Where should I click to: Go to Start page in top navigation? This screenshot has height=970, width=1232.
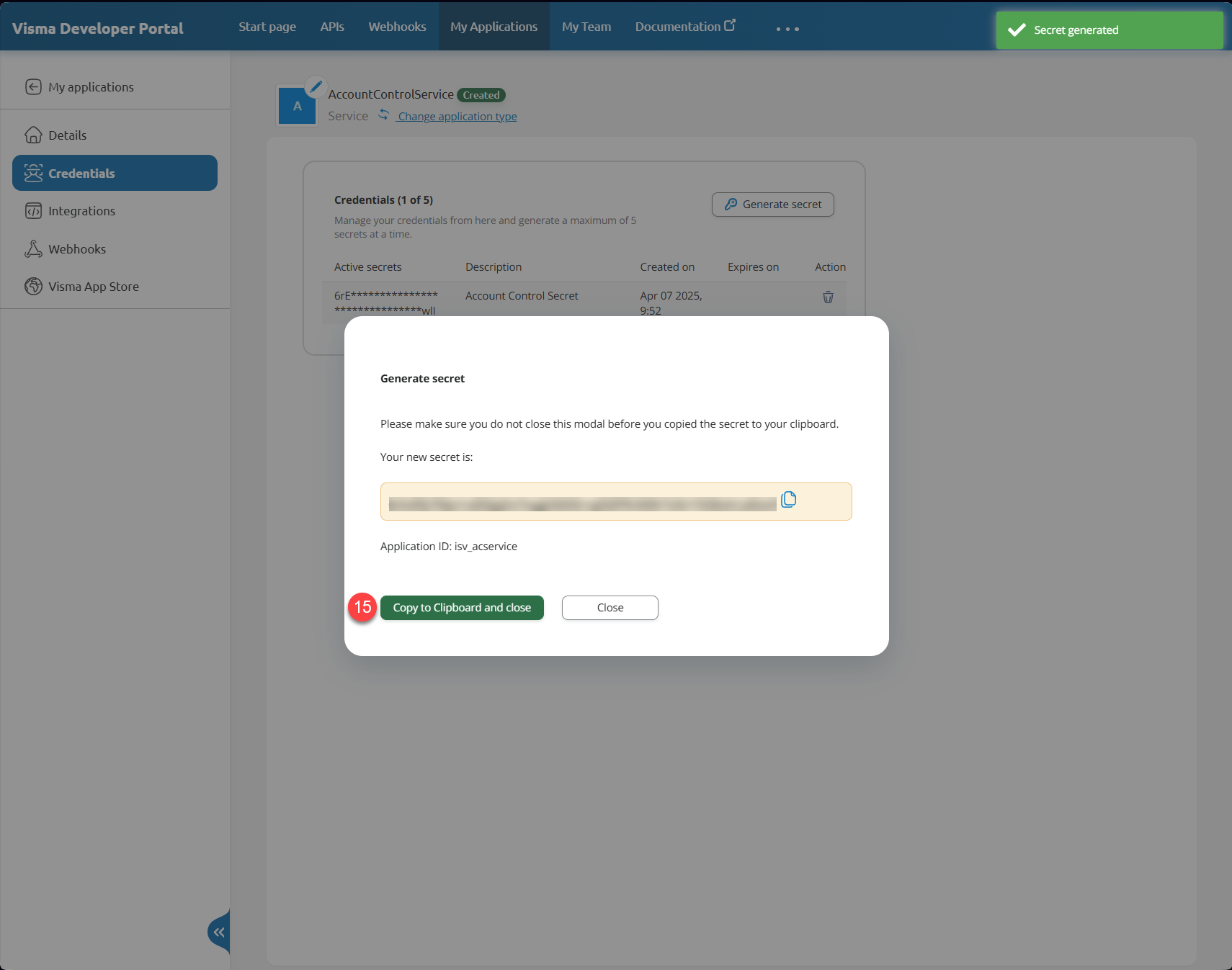click(x=267, y=27)
